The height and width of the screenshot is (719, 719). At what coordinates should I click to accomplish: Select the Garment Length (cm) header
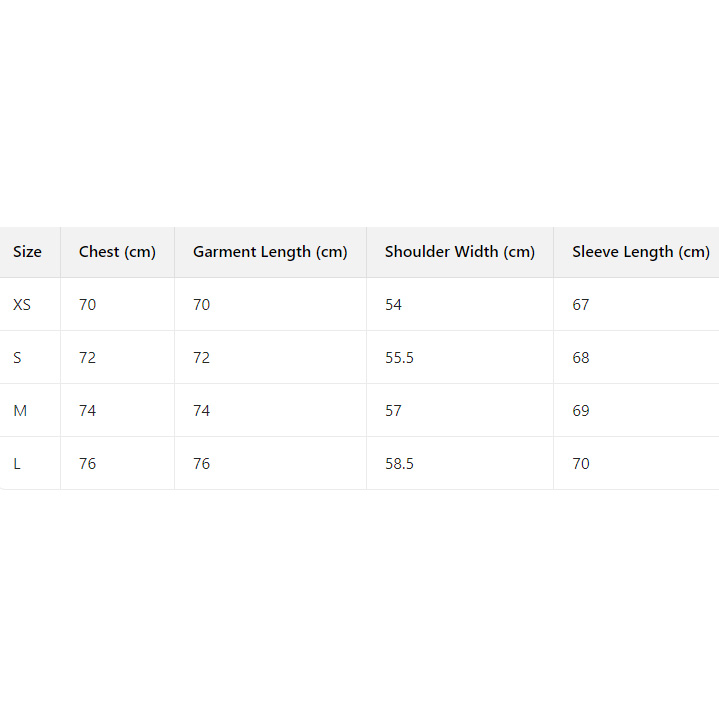pyautogui.click(x=270, y=252)
